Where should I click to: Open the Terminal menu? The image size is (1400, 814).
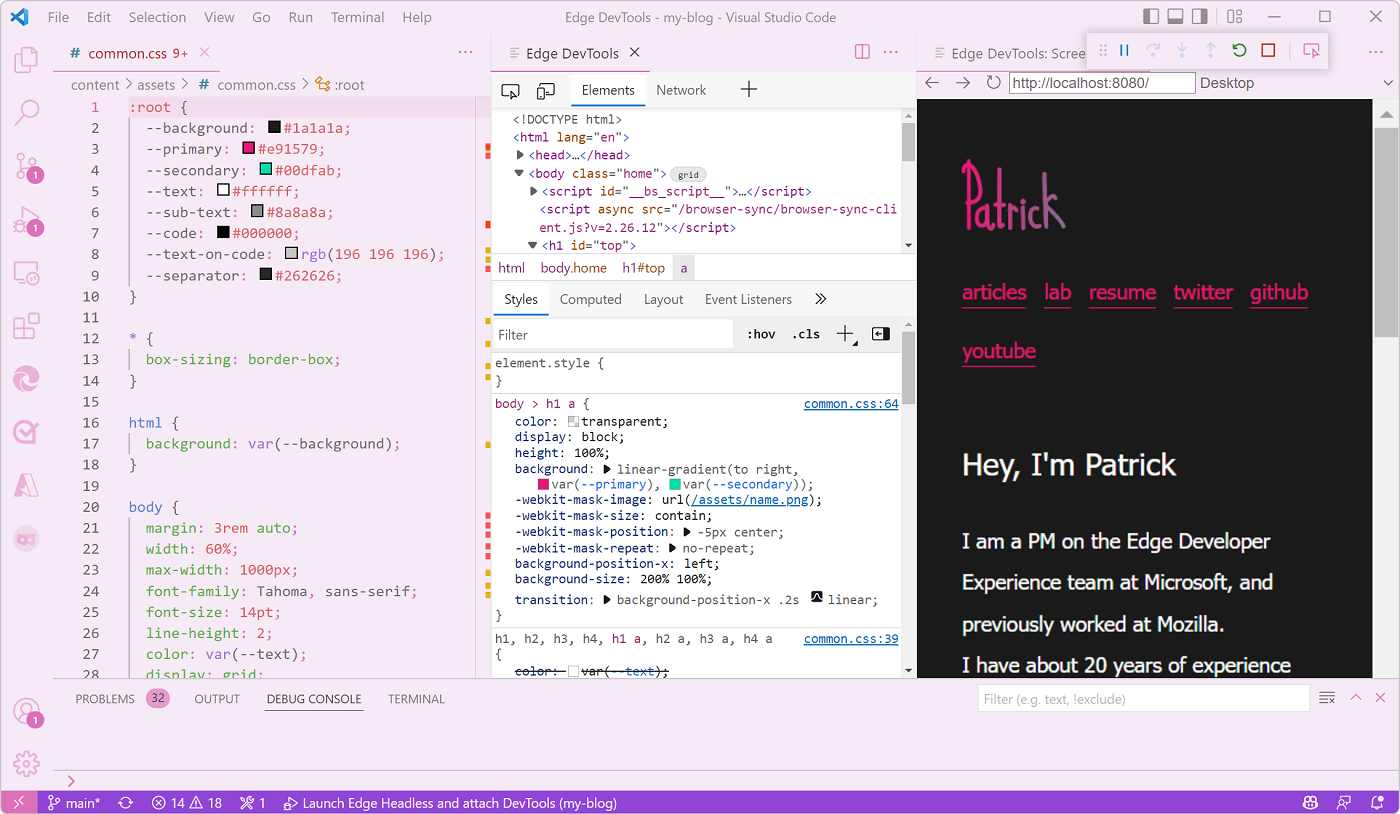click(x=357, y=17)
